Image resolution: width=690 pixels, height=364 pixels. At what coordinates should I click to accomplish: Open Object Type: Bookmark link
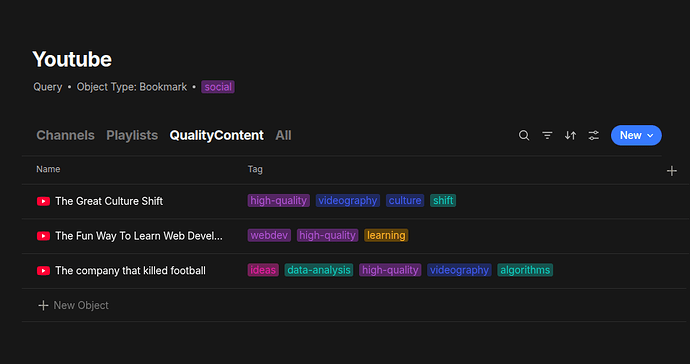pos(132,87)
